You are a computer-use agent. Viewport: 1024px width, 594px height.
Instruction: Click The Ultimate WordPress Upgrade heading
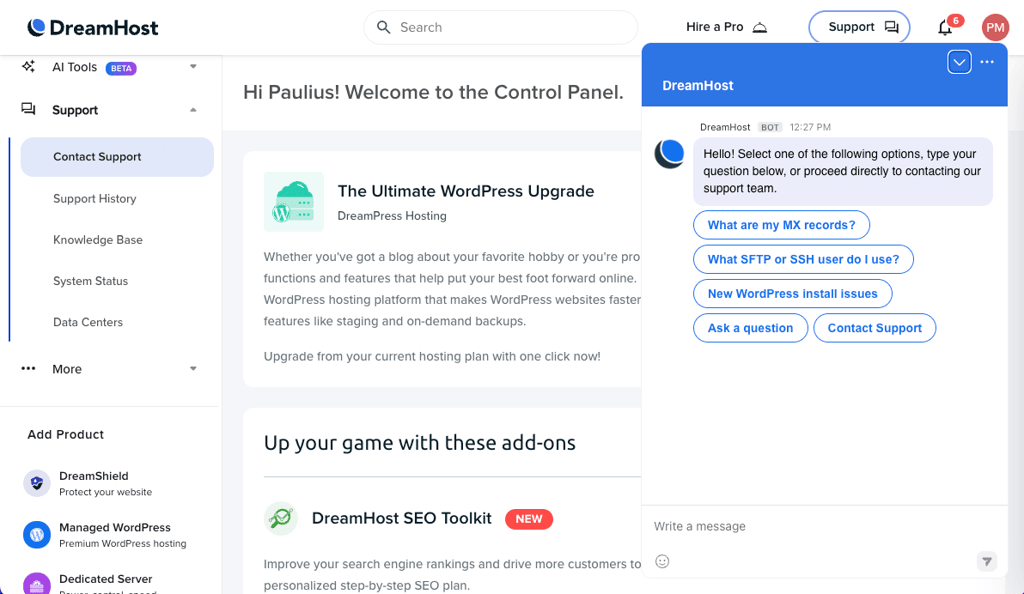[x=466, y=191]
